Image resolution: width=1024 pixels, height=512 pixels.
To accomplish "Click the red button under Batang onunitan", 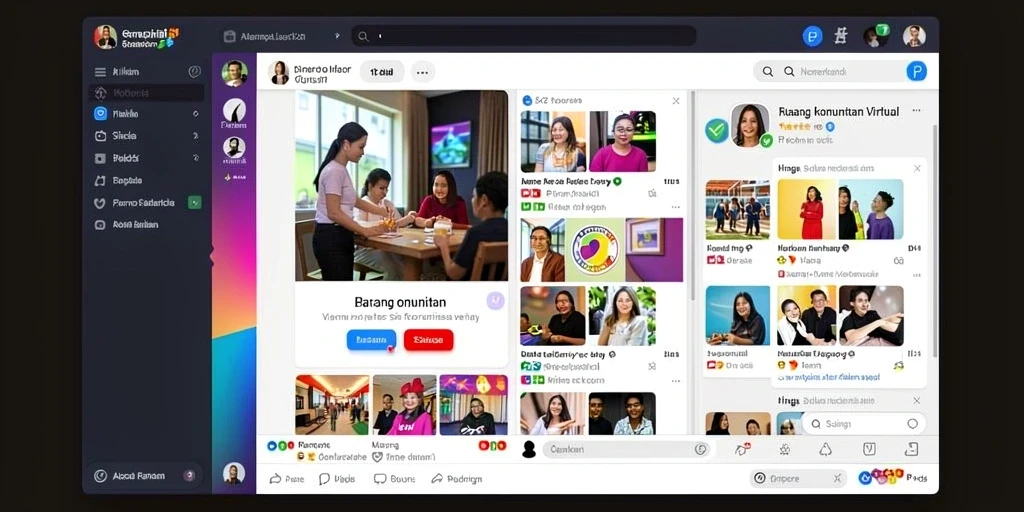I will pos(428,340).
